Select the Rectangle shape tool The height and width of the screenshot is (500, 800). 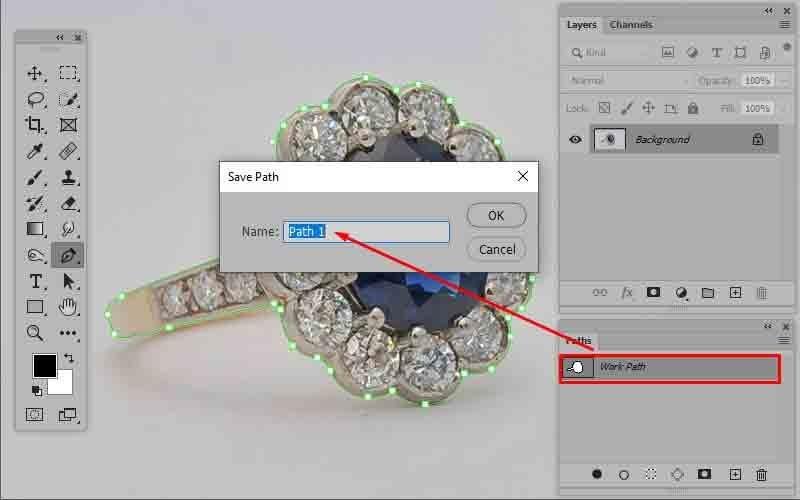point(35,307)
